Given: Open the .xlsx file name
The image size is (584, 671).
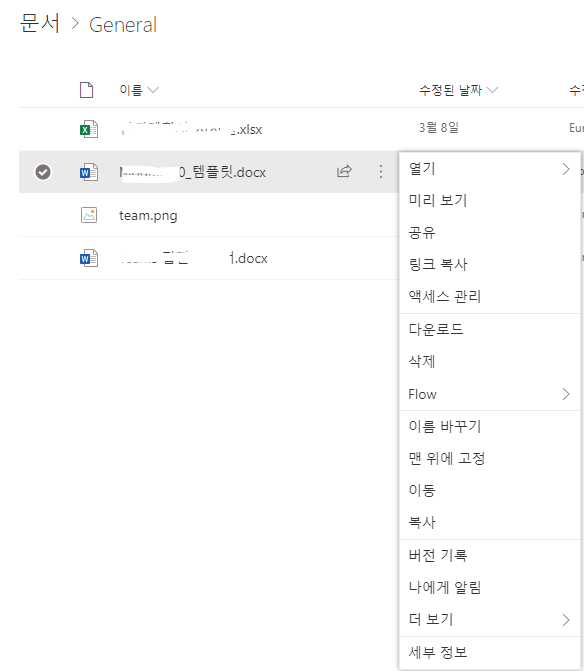Looking at the screenshot, I should tap(191, 129).
